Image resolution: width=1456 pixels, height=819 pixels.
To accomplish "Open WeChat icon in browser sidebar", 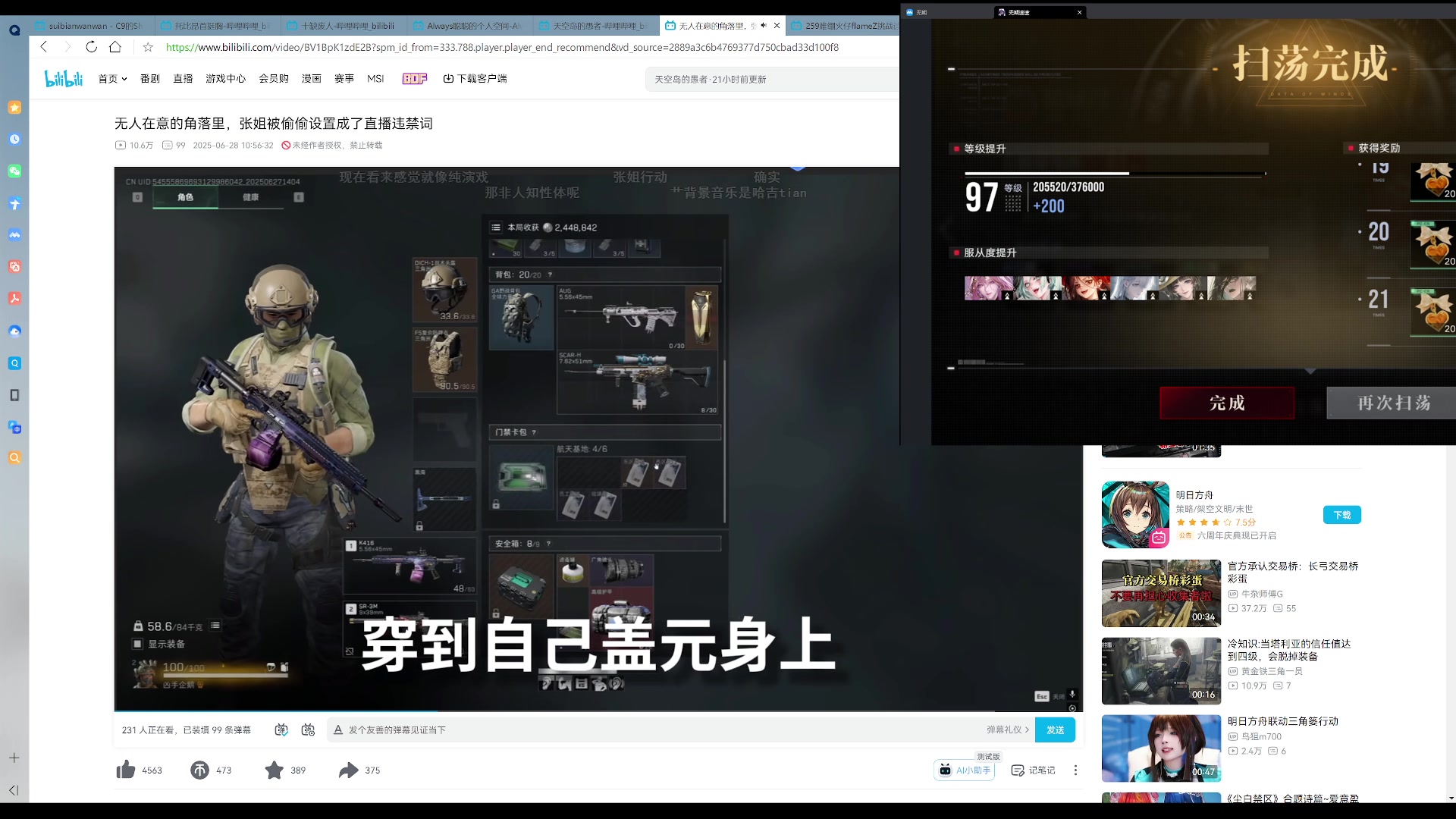I will tap(14, 171).
